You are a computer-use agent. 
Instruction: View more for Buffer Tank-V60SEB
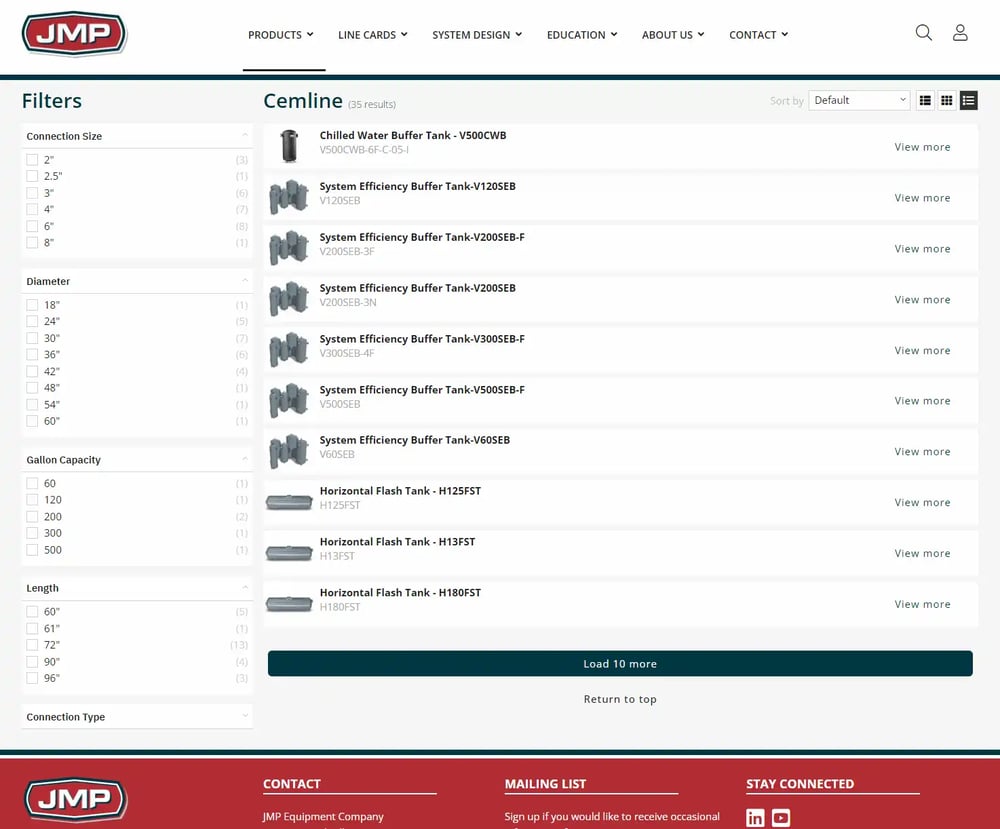coord(922,451)
